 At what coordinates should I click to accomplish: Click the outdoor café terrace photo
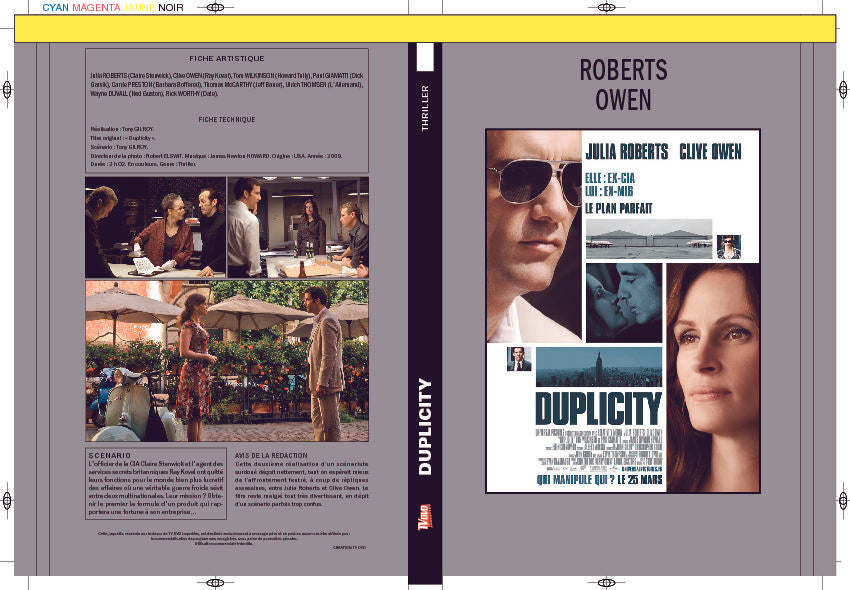(227, 361)
